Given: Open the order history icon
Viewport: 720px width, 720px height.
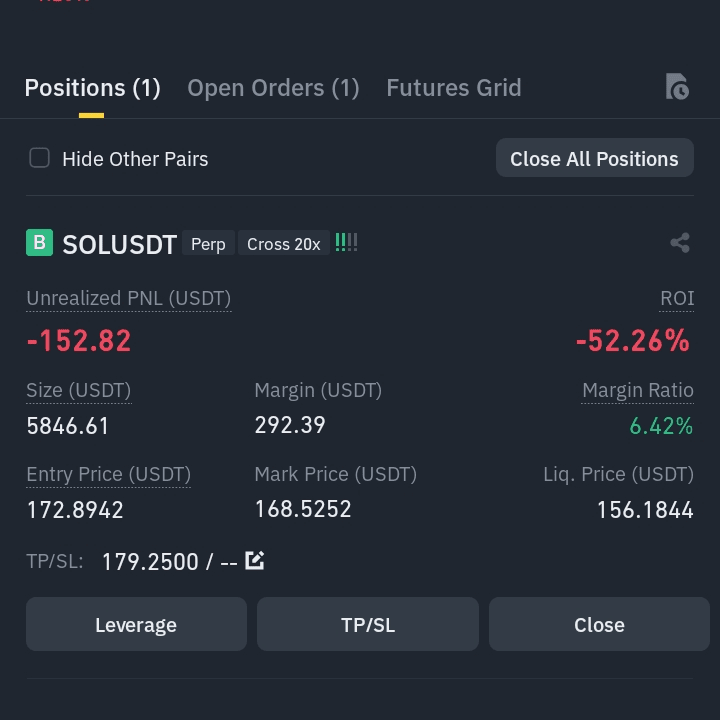Looking at the screenshot, I should [677, 86].
